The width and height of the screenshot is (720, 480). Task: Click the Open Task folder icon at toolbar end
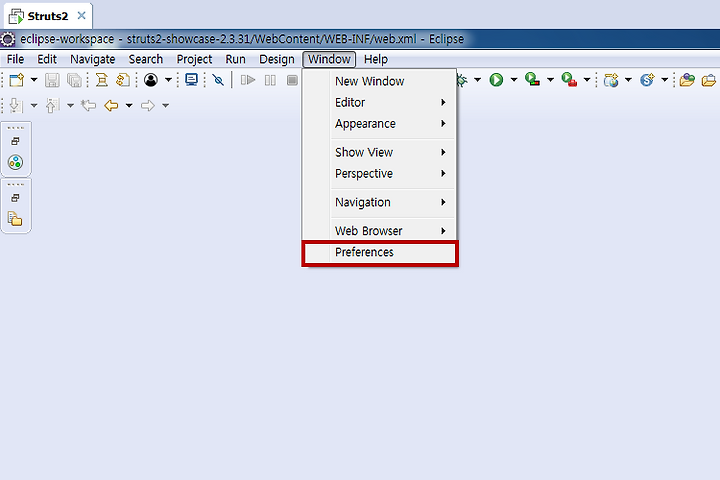(709, 80)
